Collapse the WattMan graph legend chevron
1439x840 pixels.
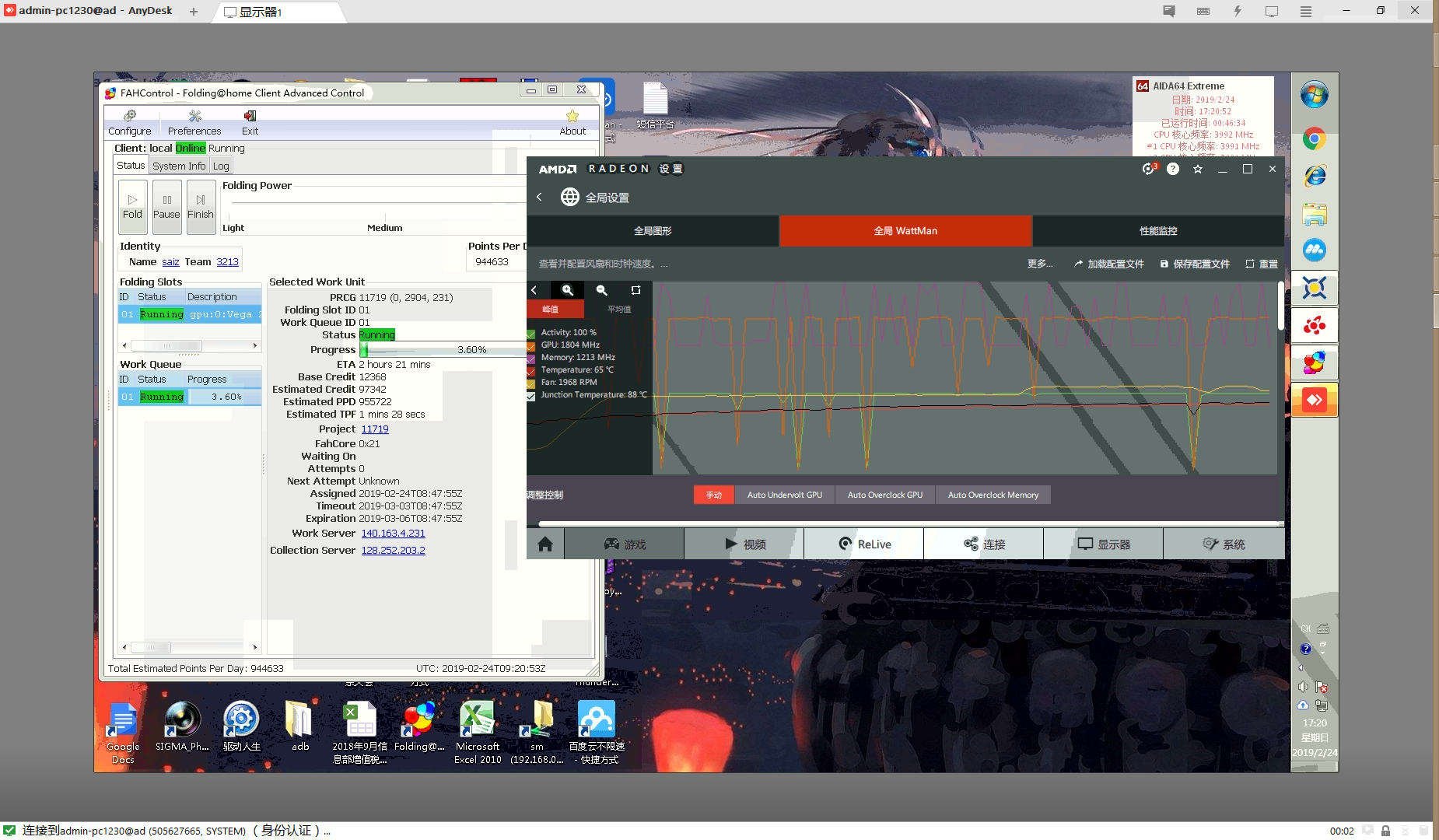(534, 290)
